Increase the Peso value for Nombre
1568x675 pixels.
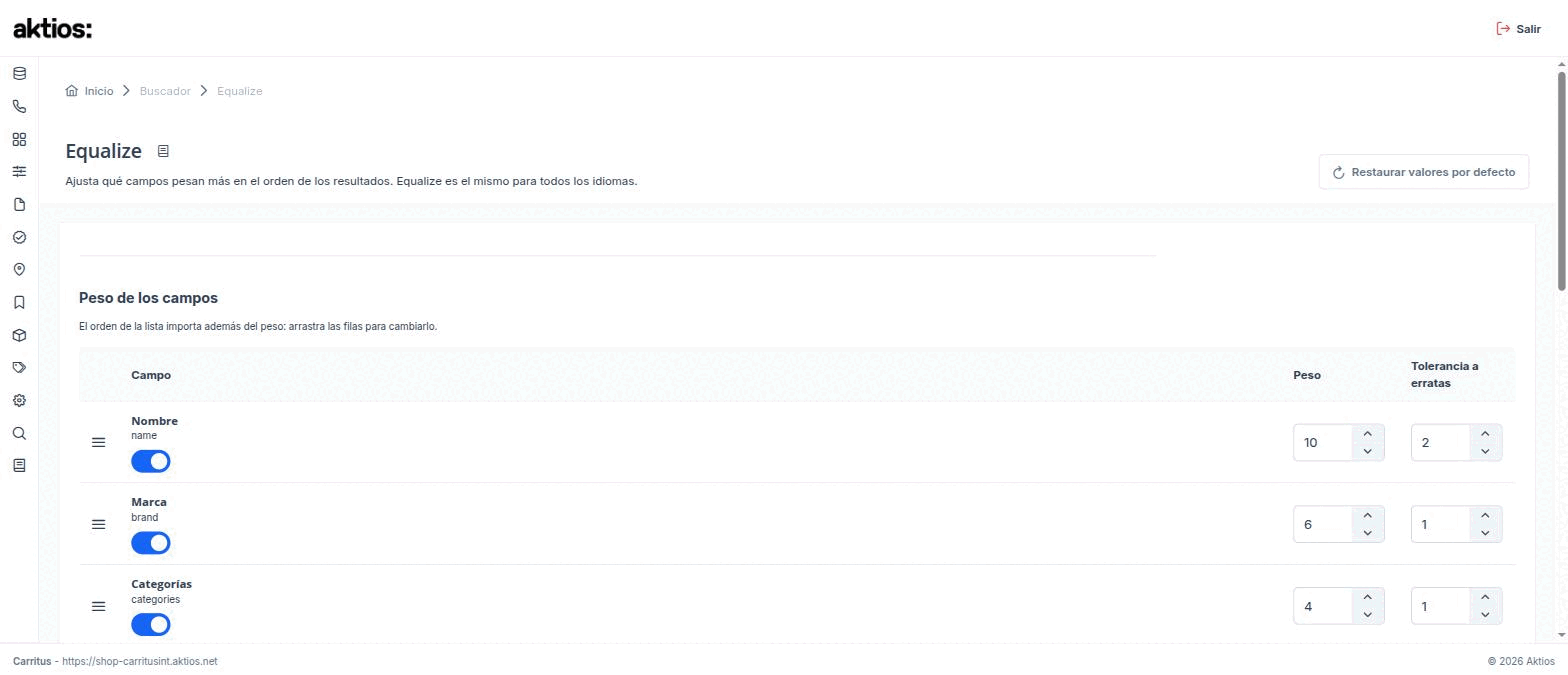coord(1367,433)
